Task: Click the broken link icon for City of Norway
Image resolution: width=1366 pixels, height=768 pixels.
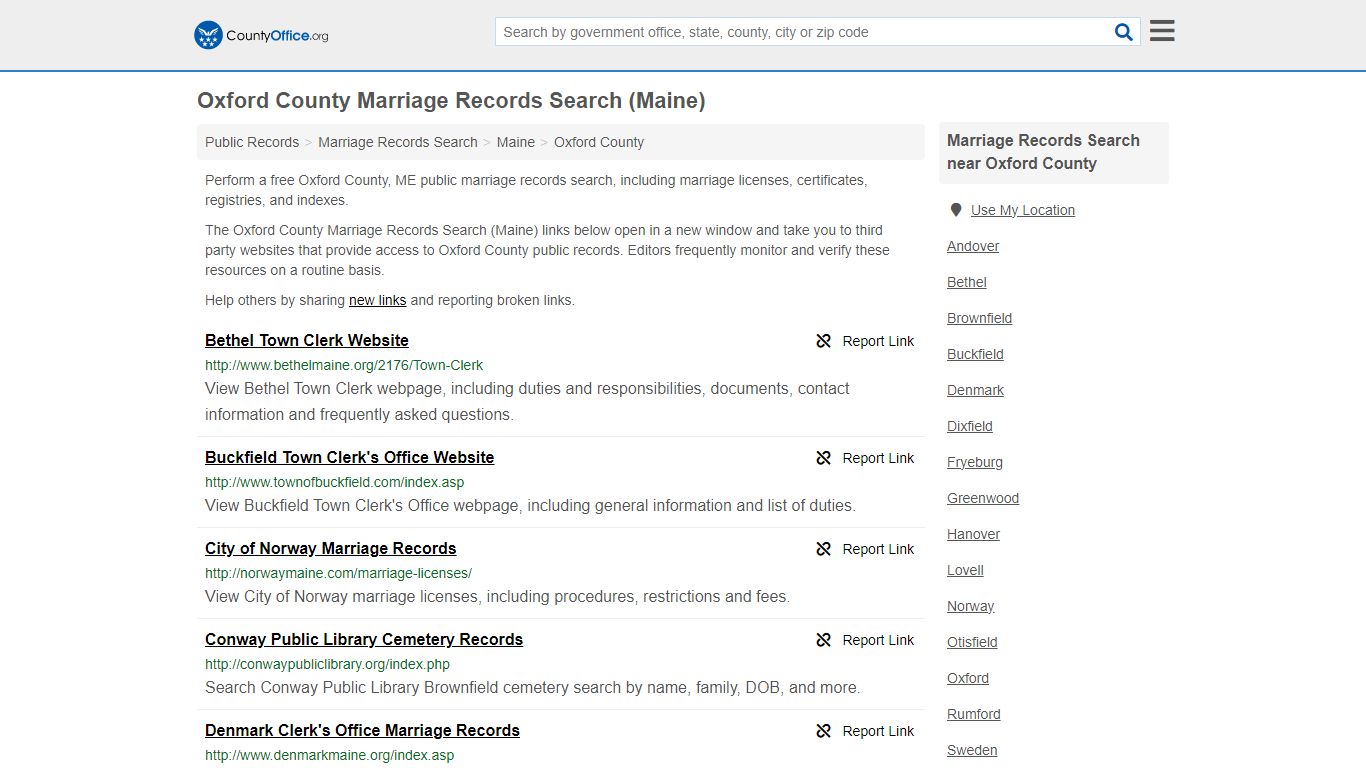Action: point(823,549)
